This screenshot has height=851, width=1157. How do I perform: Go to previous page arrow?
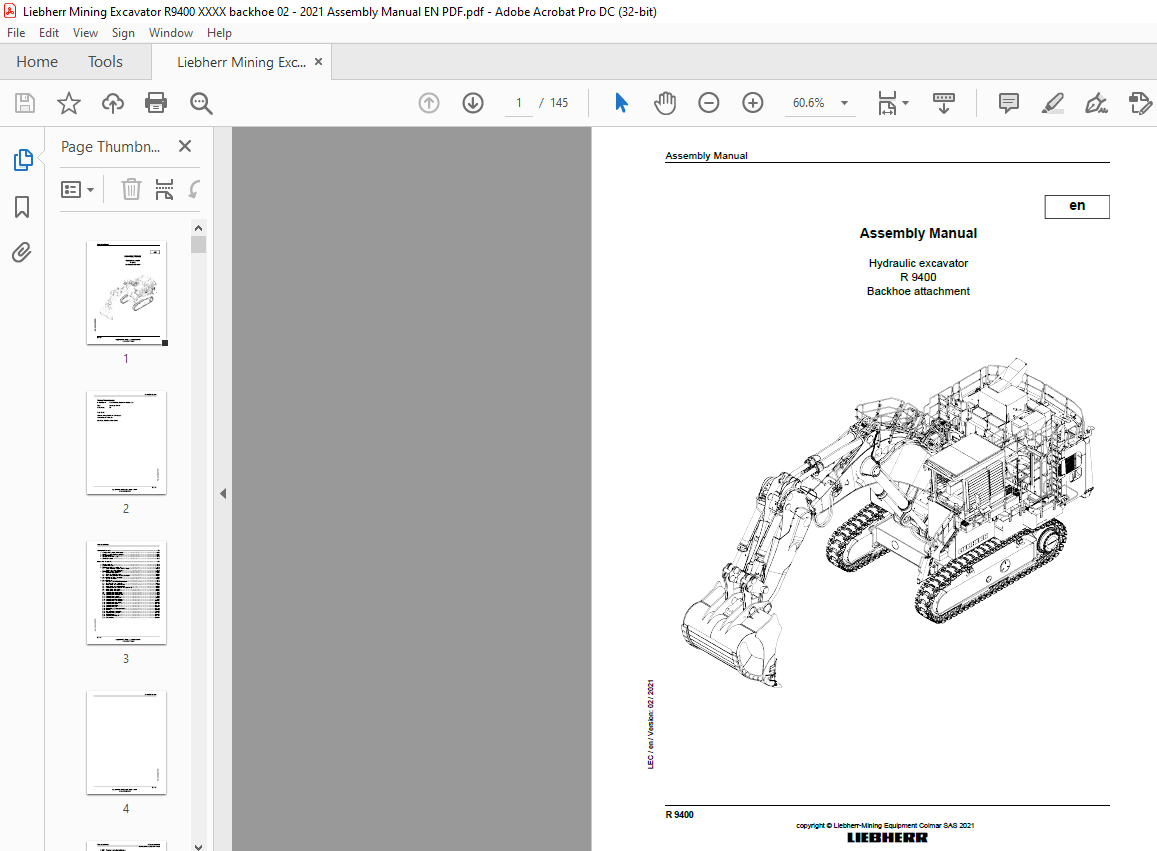[x=429, y=103]
